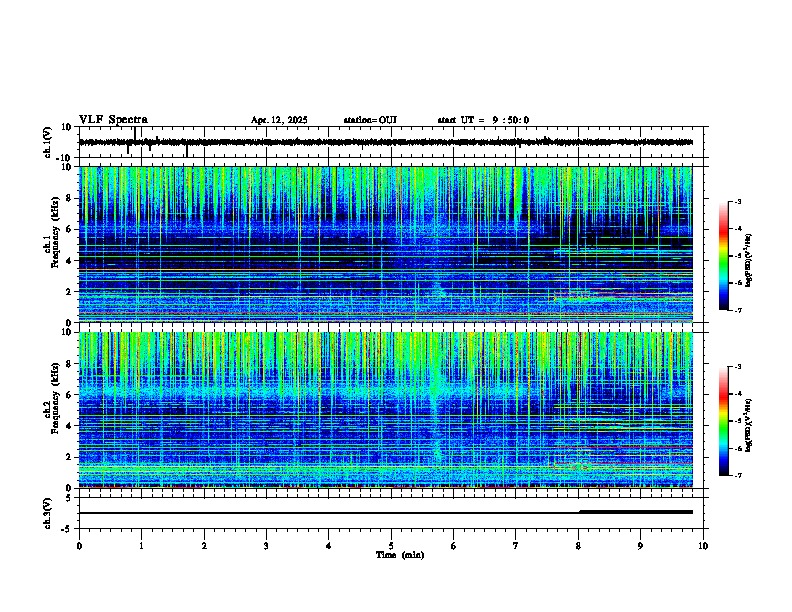Click the time axis tick label "10" at the end
Screen dimensions: 792x612
pos(703,546)
